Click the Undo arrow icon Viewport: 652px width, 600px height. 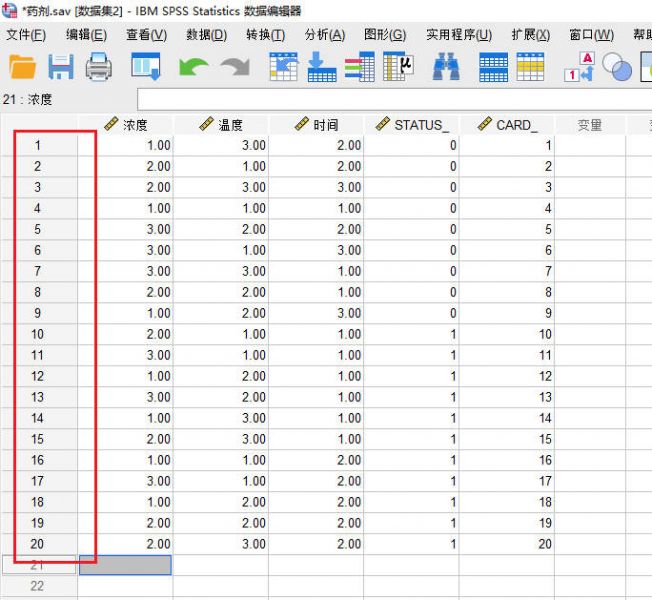coord(193,67)
